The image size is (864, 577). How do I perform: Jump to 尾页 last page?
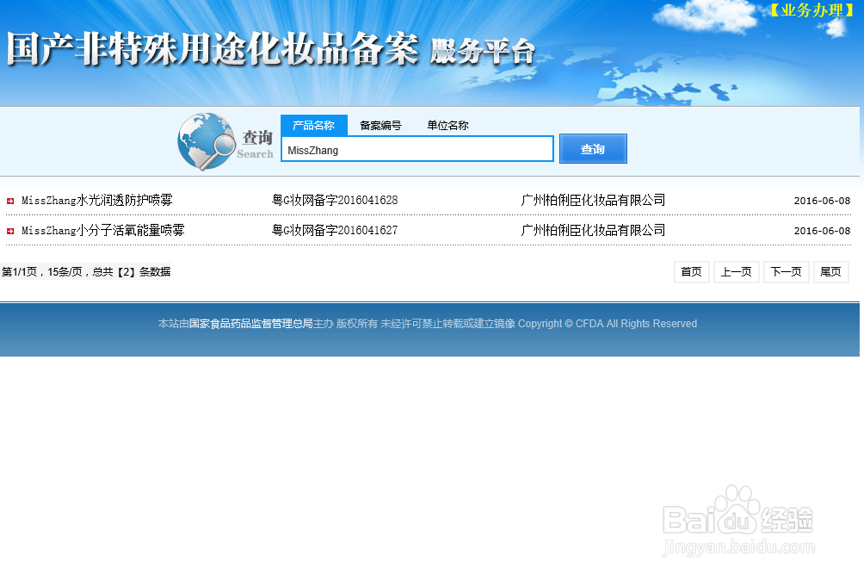(x=831, y=272)
